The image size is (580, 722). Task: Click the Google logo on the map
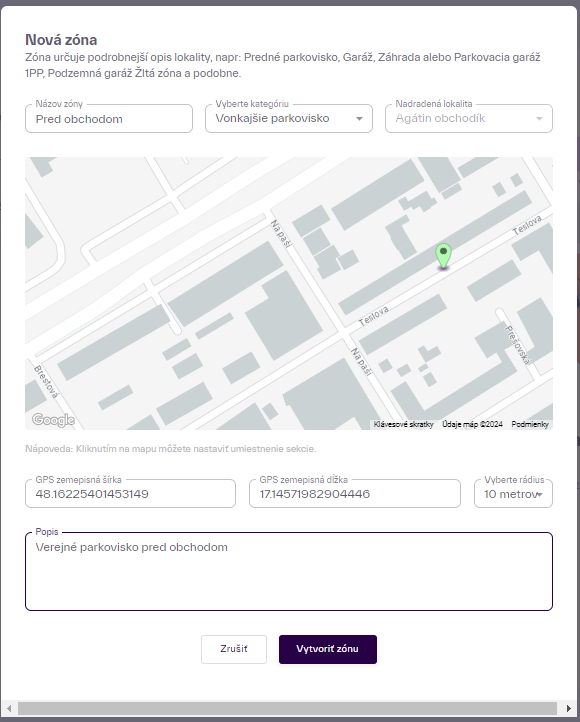(53, 419)
